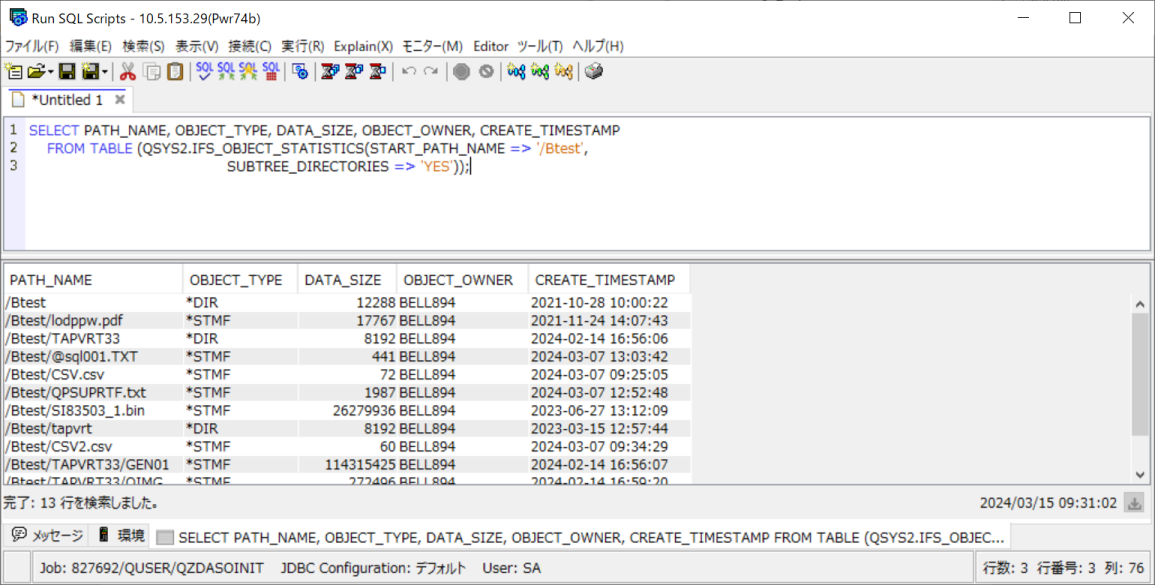This screenshot has width=1155, height=585.
Task: Open the ファイル(F) menu
Action: point(32,46)
